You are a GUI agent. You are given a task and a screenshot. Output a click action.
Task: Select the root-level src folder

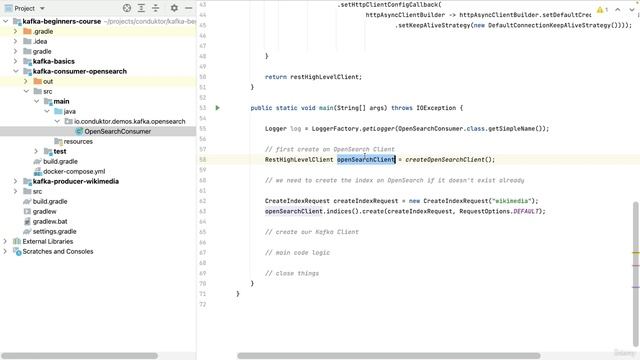point(37,191)
